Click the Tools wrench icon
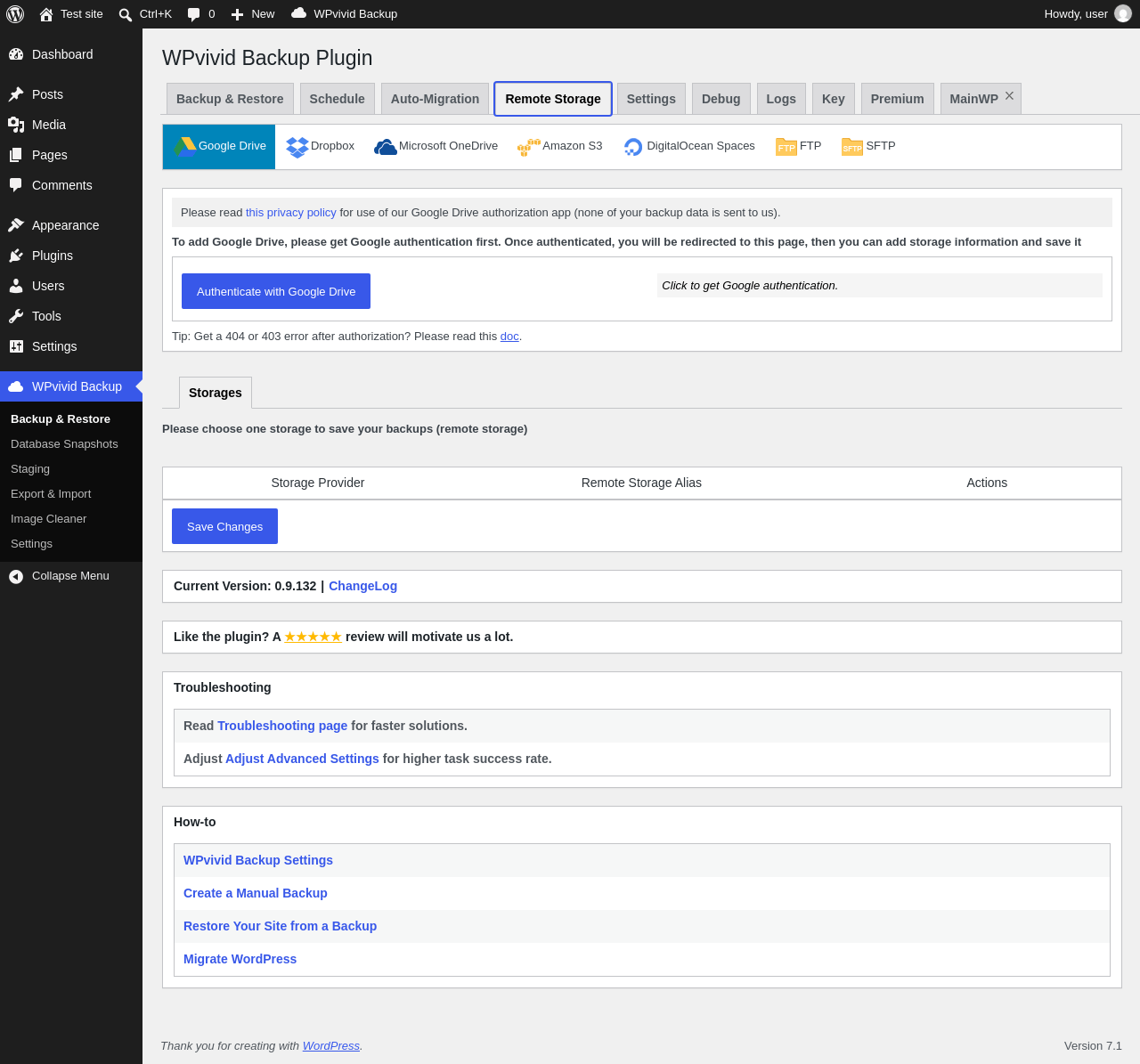1140x1064 pixels. click(16, 316)
